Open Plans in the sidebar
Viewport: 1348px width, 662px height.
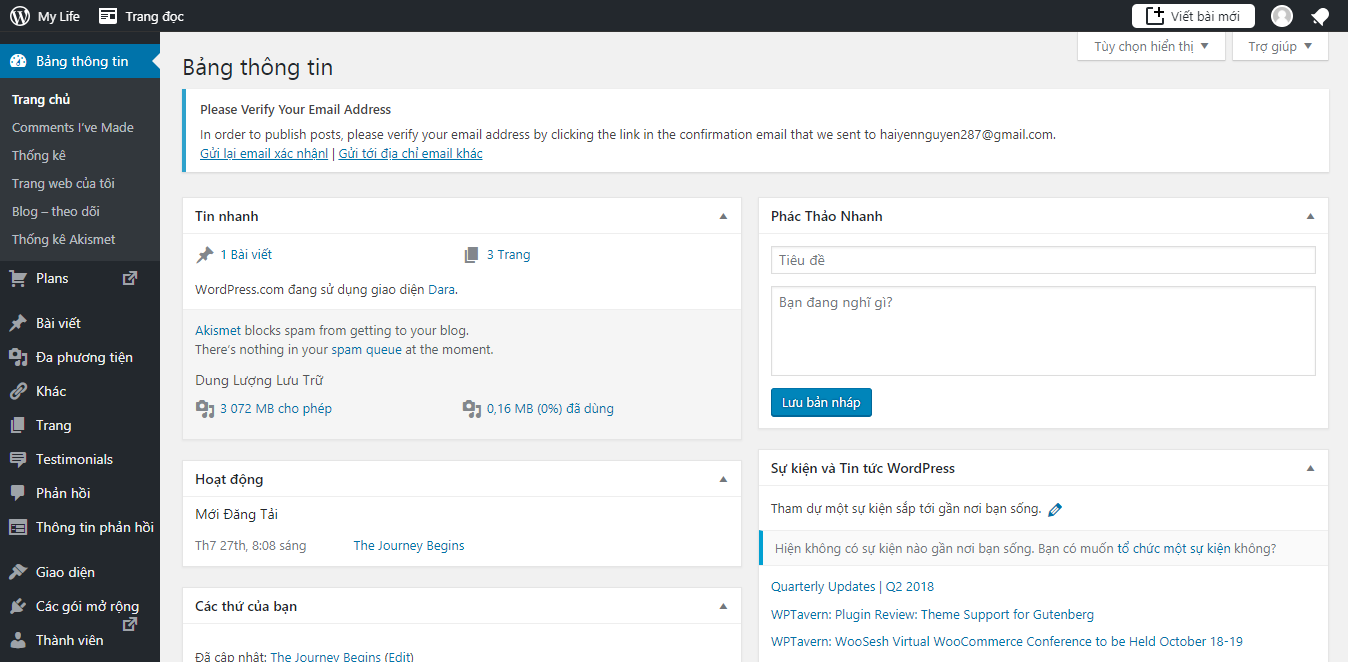[x=52, y=278]
